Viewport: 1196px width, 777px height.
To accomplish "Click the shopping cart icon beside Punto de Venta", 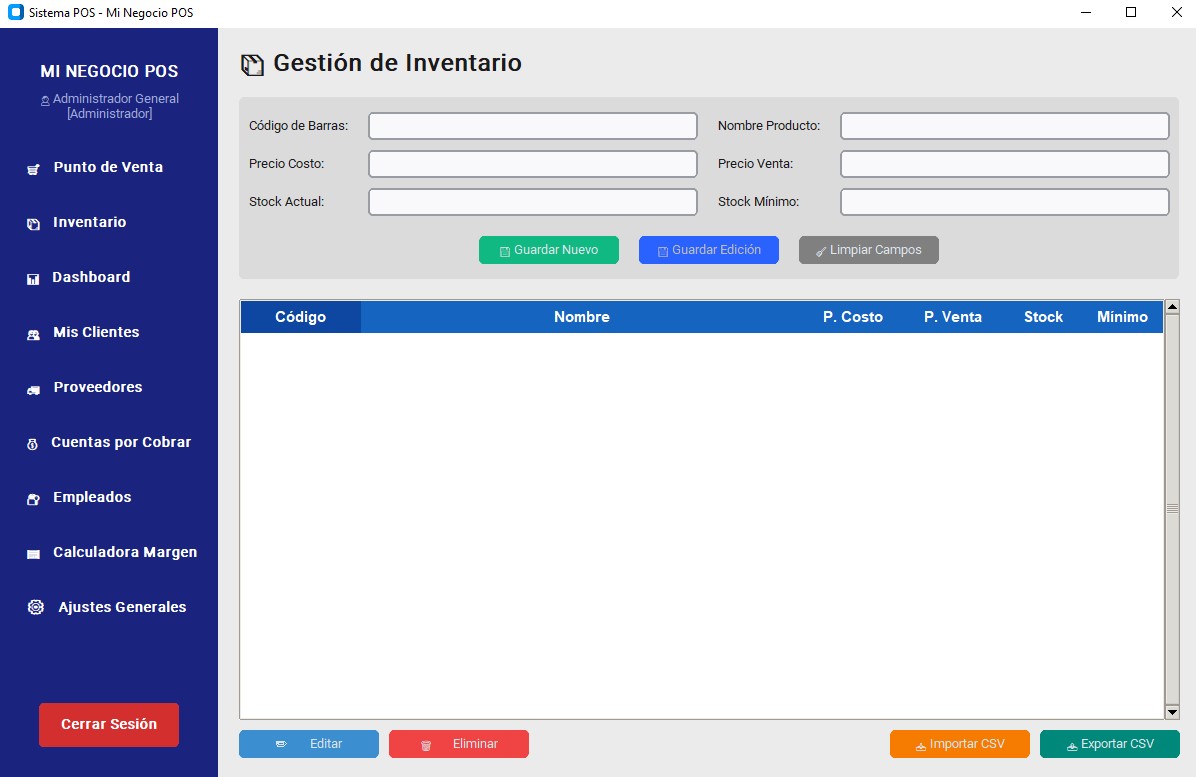I will click(x=34, y=169).
